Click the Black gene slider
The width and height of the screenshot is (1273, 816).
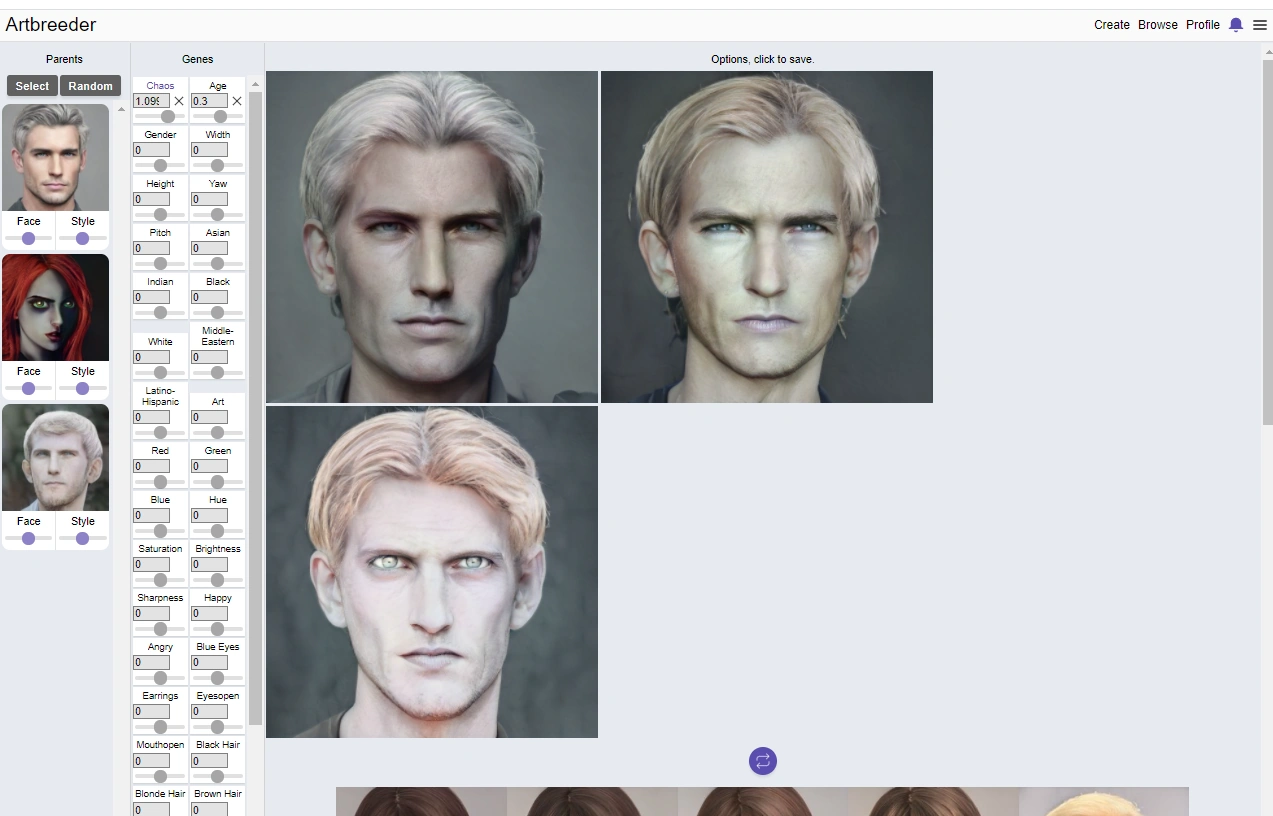tap(218, 313)
